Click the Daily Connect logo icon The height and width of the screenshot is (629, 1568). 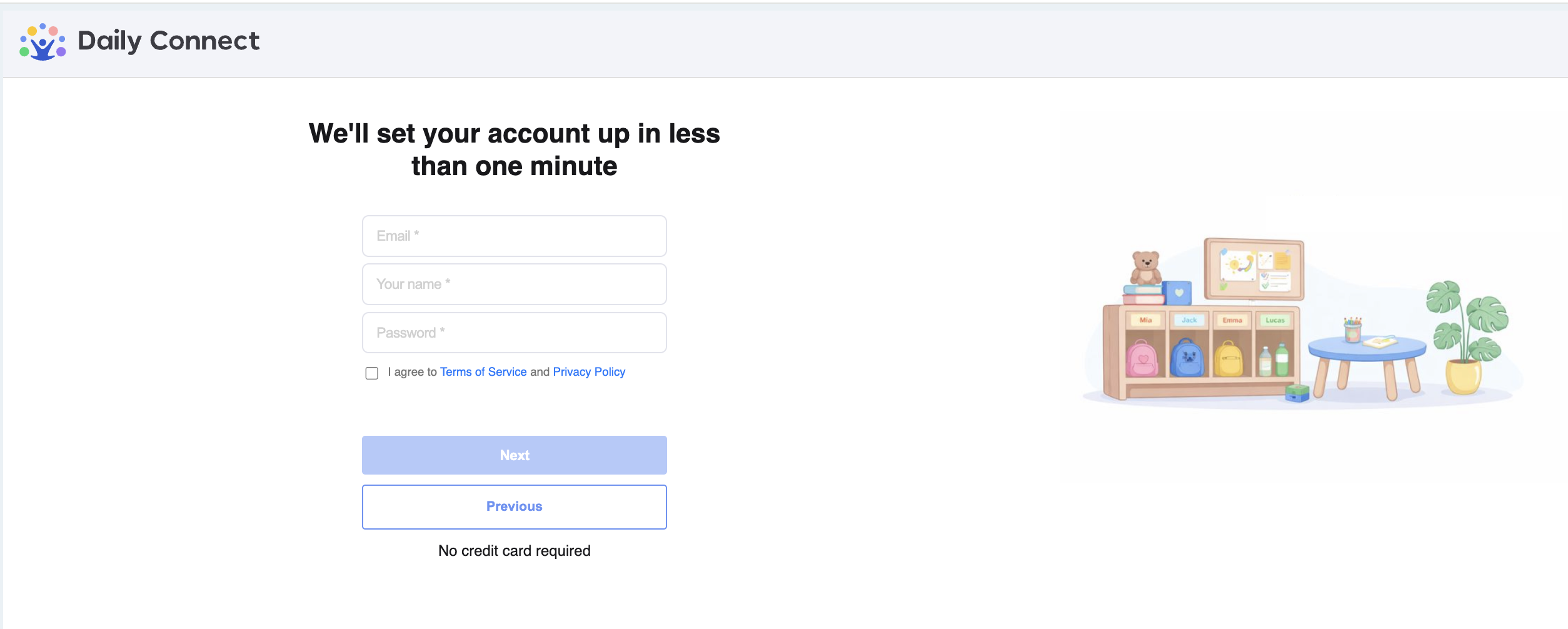pos(43,42)
